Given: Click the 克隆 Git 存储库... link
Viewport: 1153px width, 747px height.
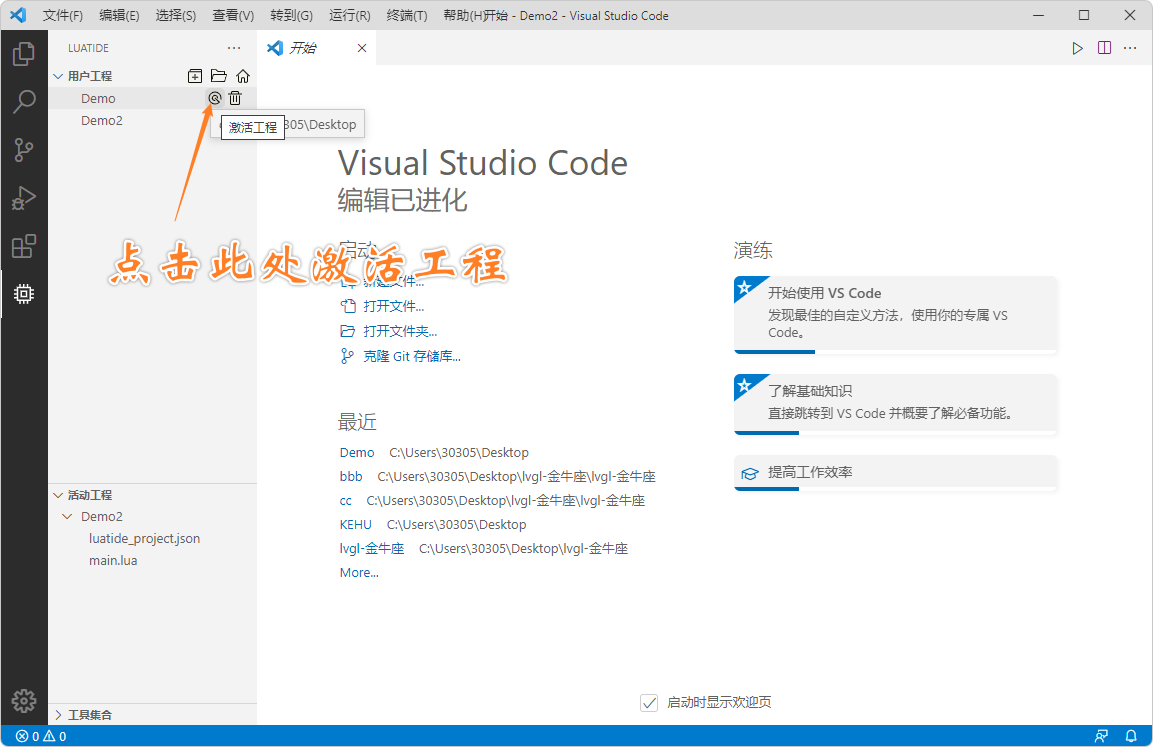Looking at the screenshot, I should tap(412, 356).
